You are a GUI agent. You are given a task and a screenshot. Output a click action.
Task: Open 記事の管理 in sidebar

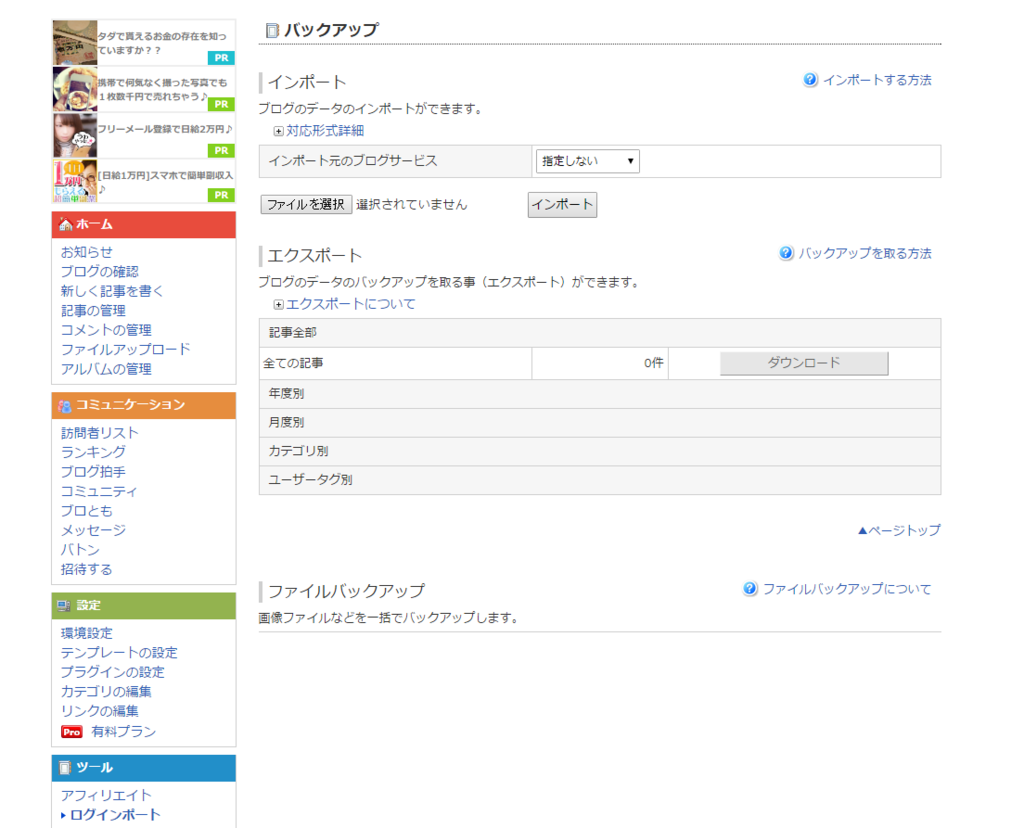tap(93, 311)
